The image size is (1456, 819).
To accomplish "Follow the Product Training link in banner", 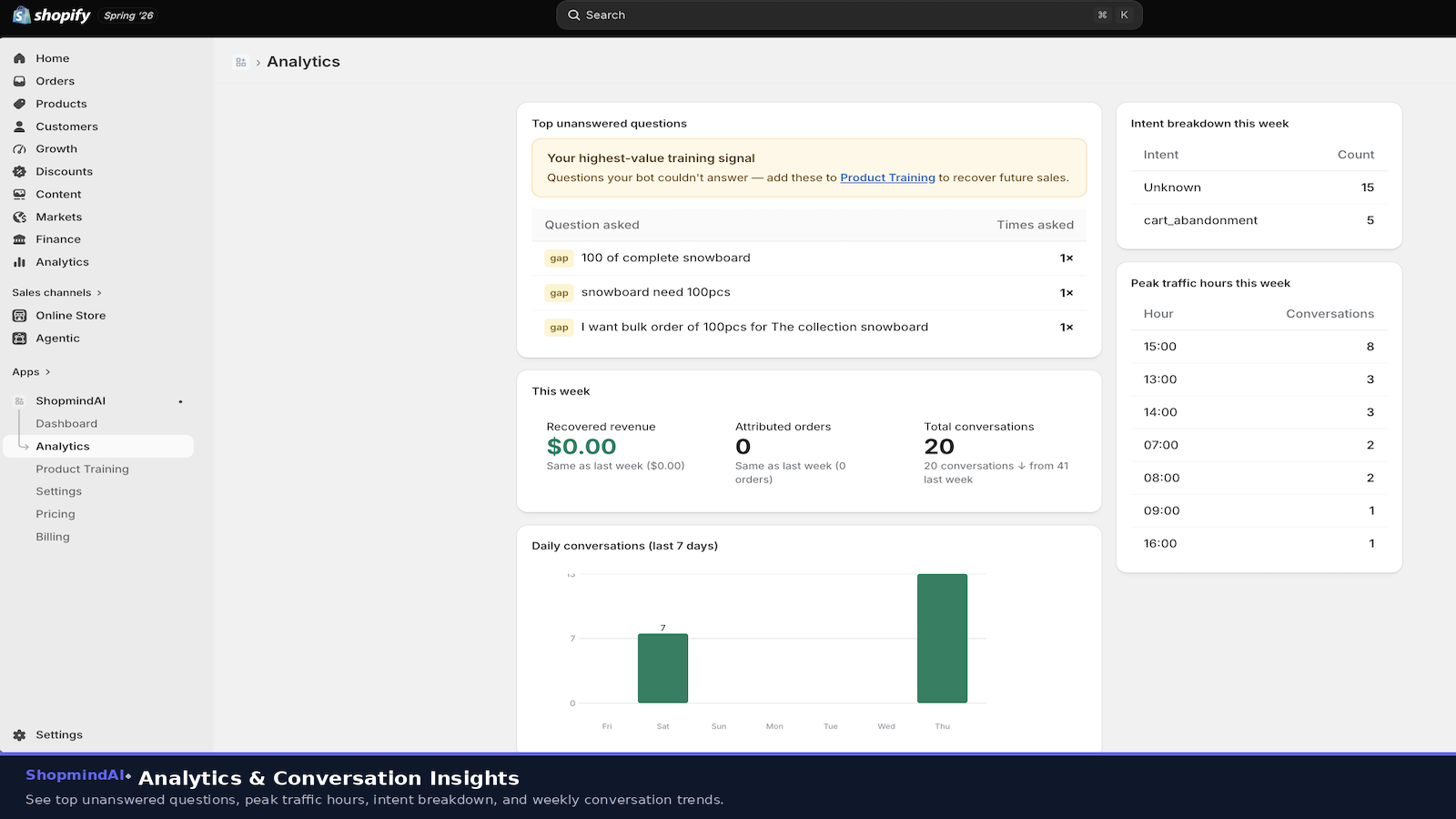I will [x=887, y=177].
